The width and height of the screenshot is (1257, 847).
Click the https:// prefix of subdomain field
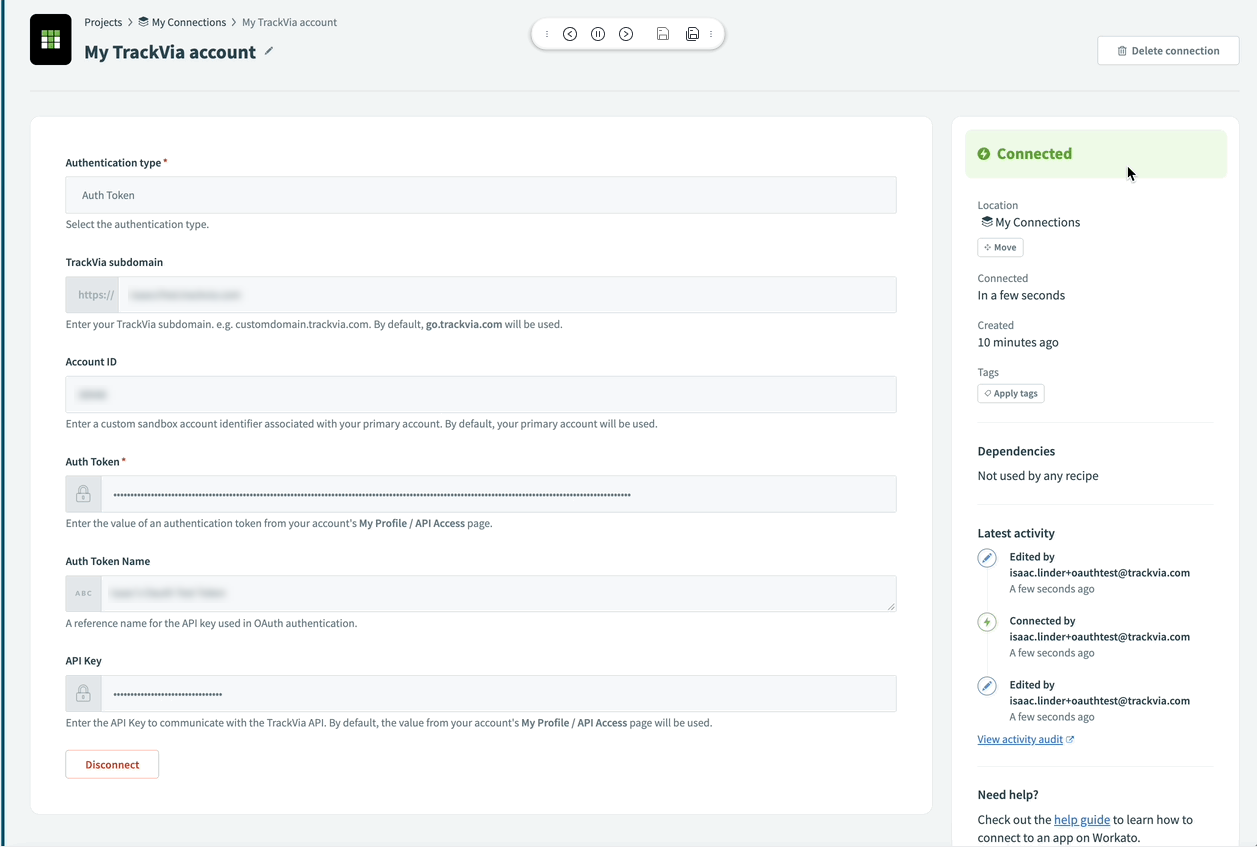click(93, 295)
